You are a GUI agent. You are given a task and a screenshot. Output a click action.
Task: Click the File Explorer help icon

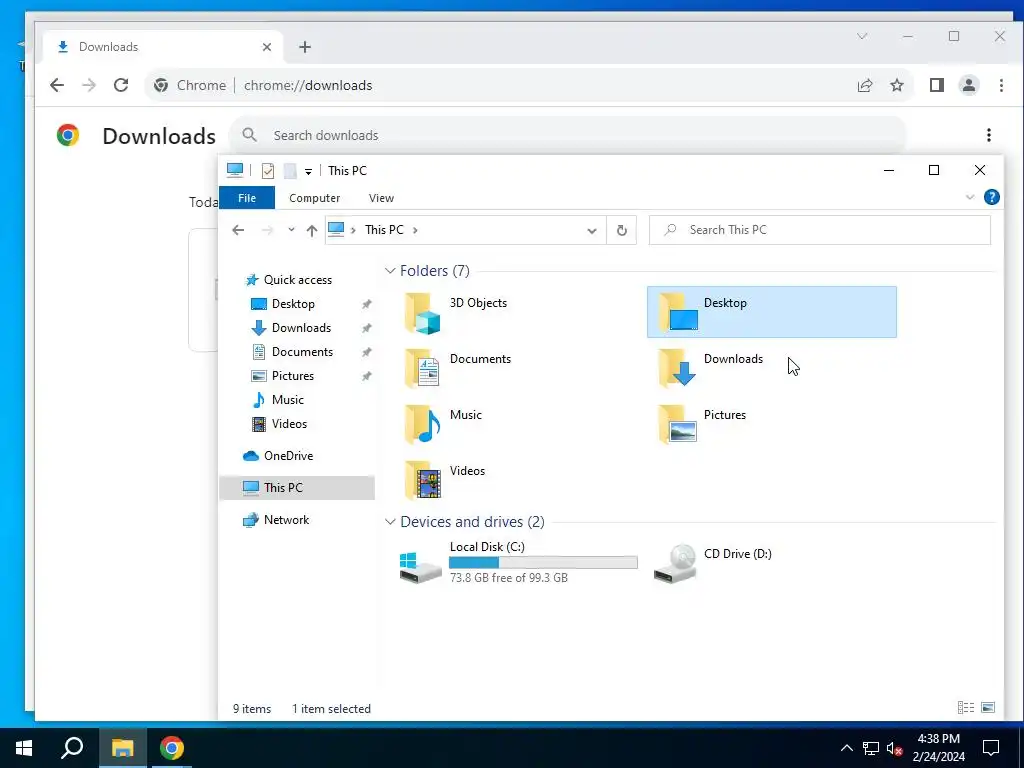point(991,197)
